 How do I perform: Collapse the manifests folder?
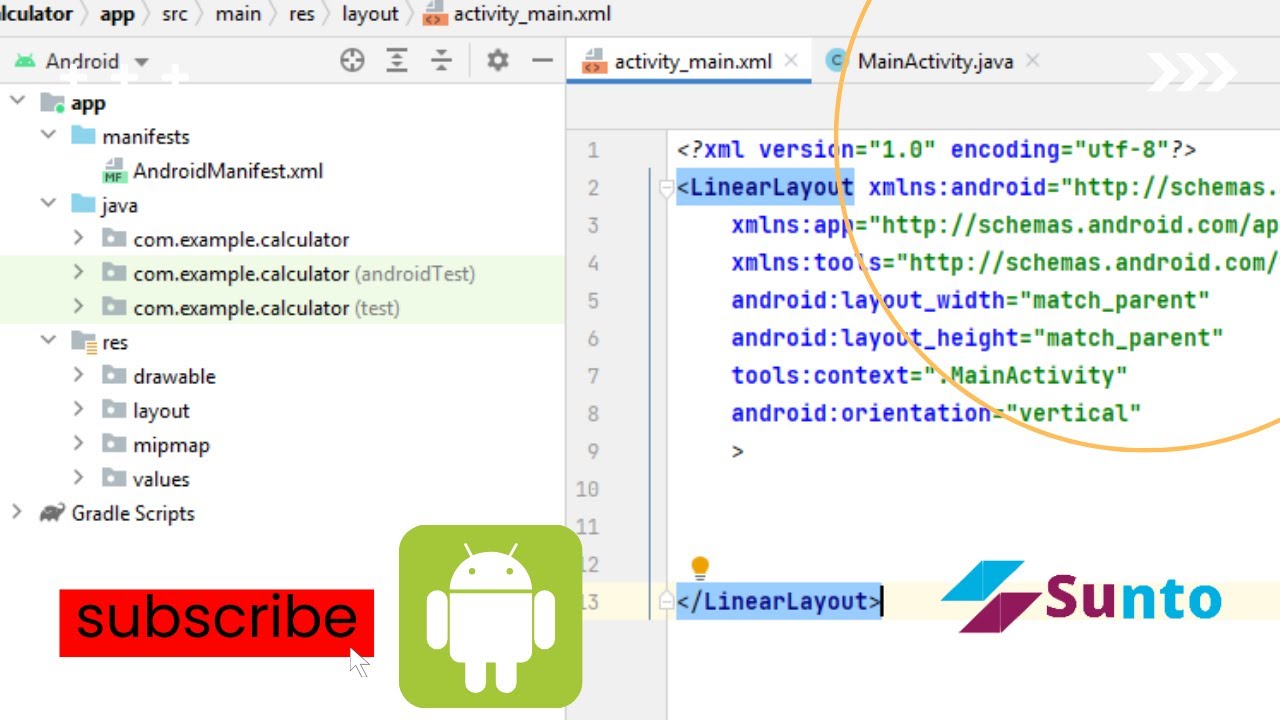(x=48, y=135)
